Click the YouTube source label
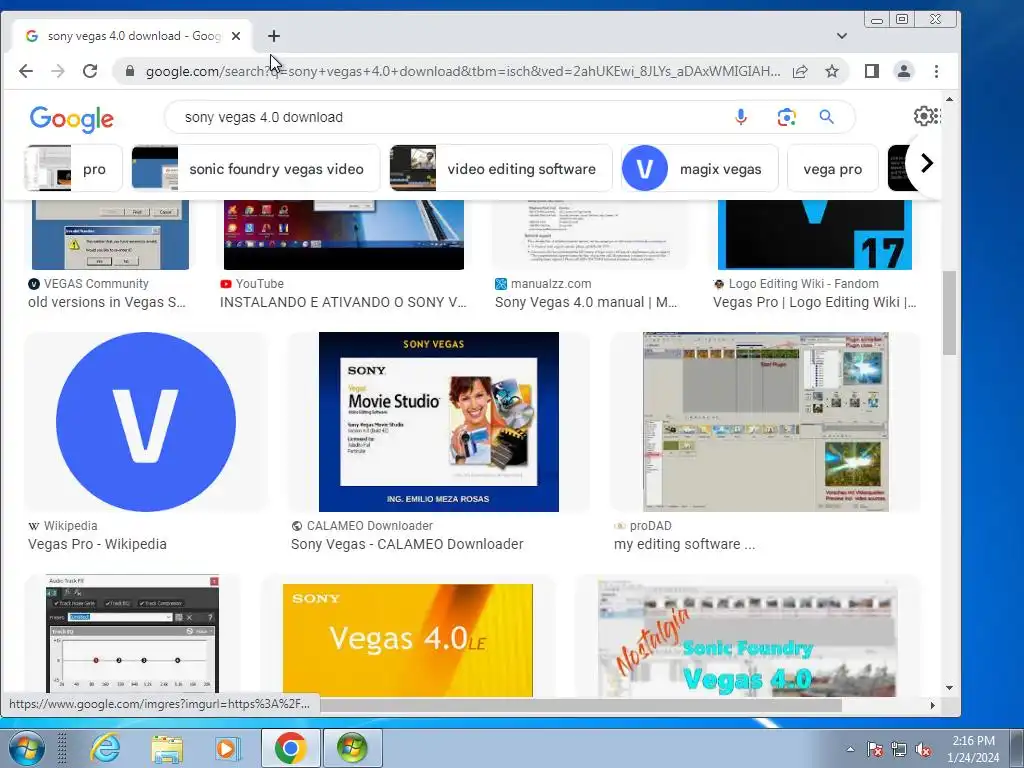1024x768 pixels. [252, 283]
